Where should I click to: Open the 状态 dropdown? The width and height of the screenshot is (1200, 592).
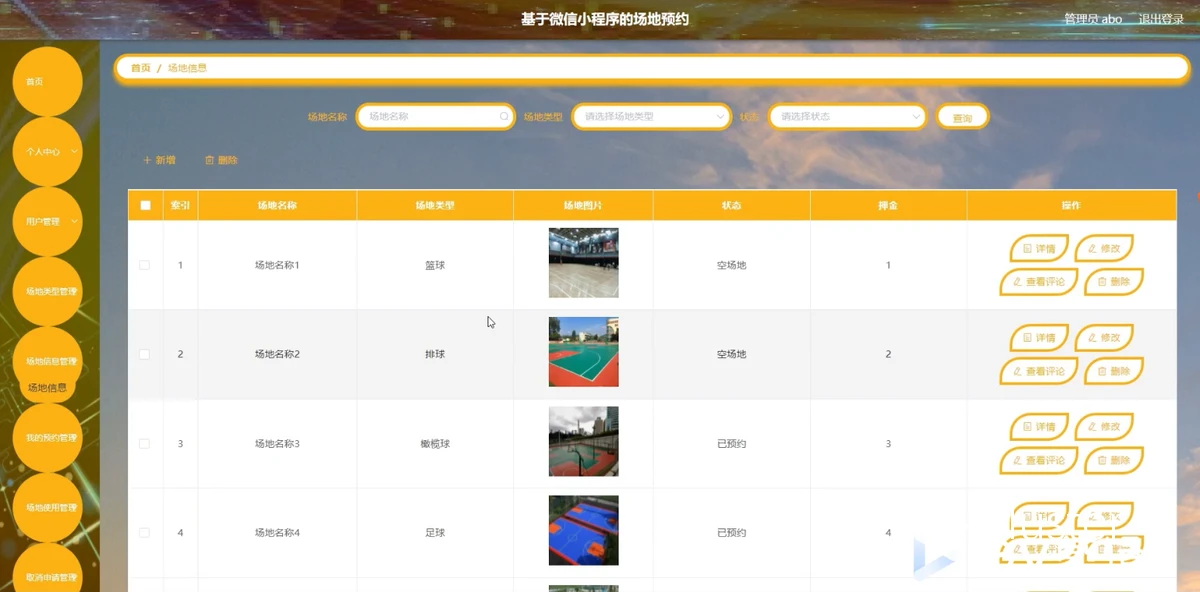tap(847, 116)
